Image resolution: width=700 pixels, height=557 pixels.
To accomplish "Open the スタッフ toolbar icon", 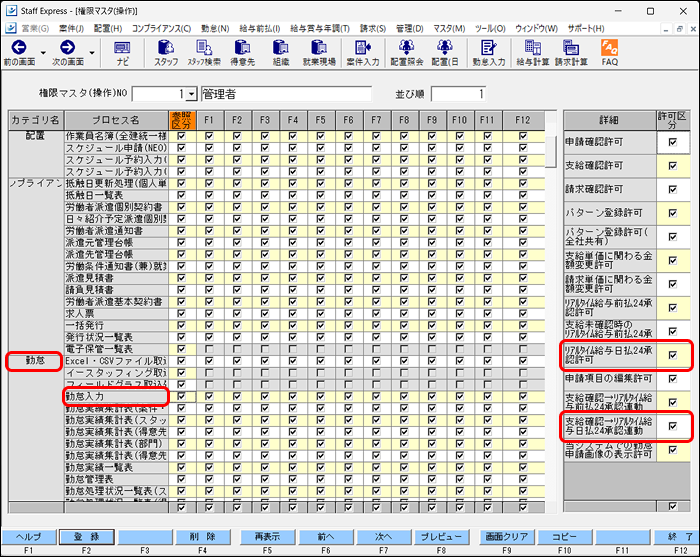I will tap(166, 53).
